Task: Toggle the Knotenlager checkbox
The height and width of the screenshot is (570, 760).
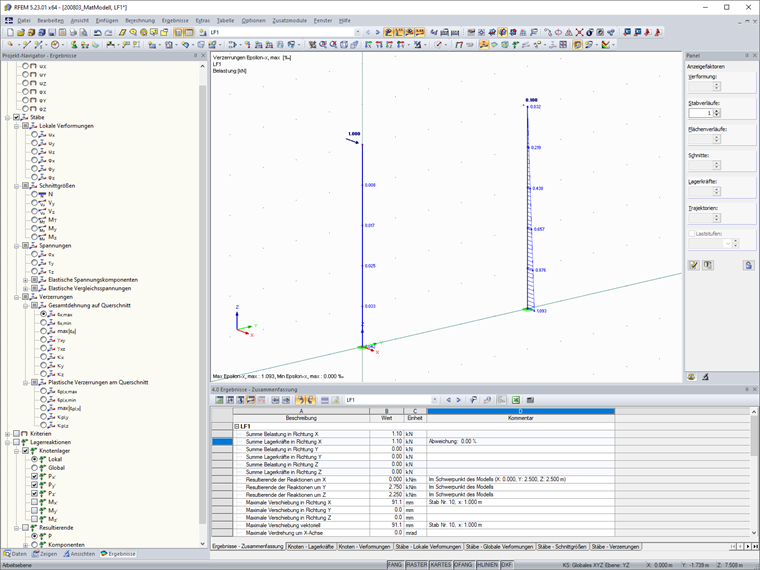Action: [26, 451]
